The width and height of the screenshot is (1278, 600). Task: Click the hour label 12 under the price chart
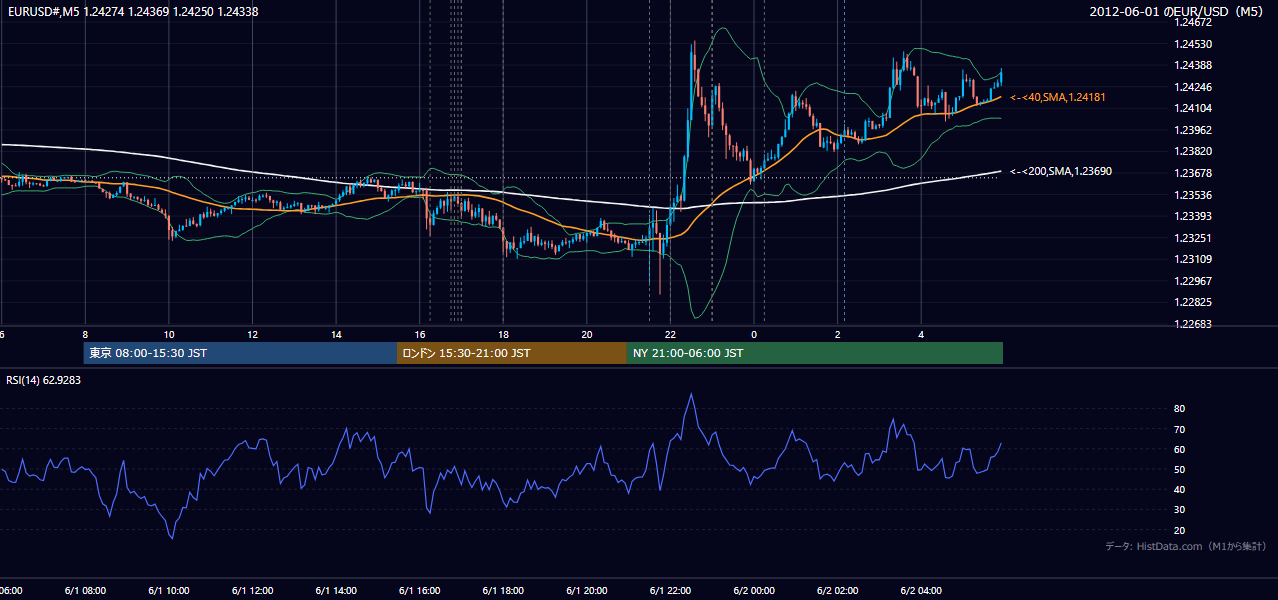point(253,335)
